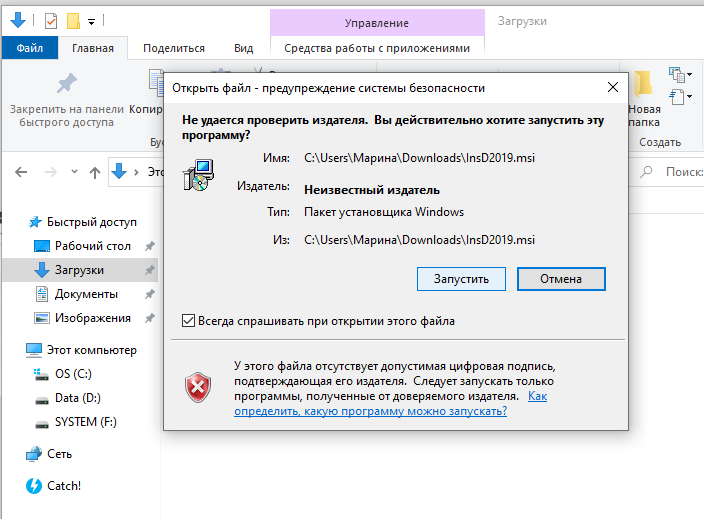Image resolution: width=704 pixels, height=519 pixels.
Task: Click the Отмена button
Action: click(x=561, y=279)
